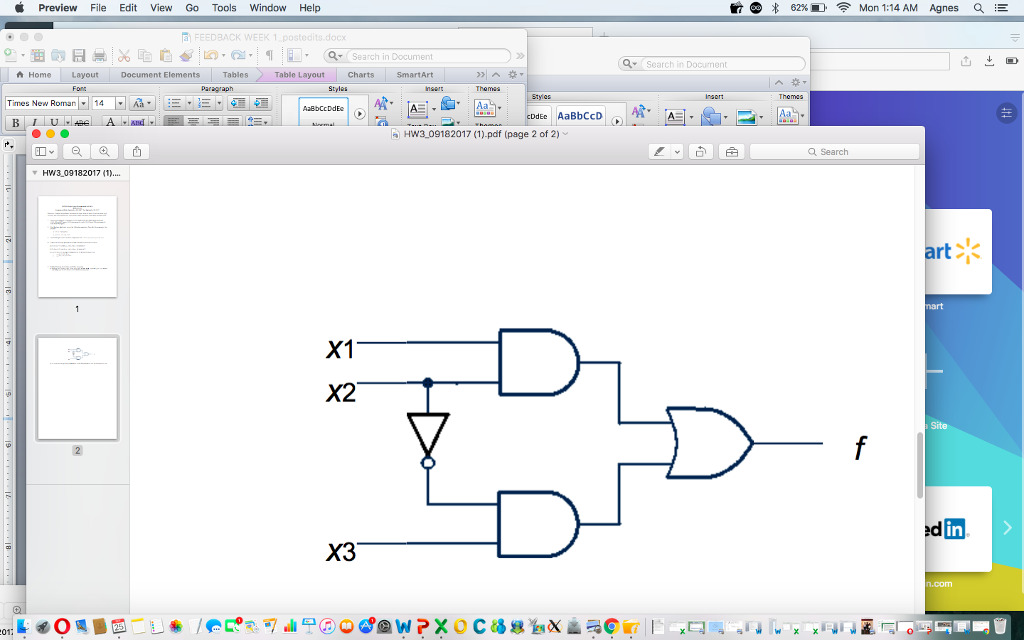Click the zoom out magnifier in Preview
This screenshot has height=640, width=1024.
[x=78, y=151]
